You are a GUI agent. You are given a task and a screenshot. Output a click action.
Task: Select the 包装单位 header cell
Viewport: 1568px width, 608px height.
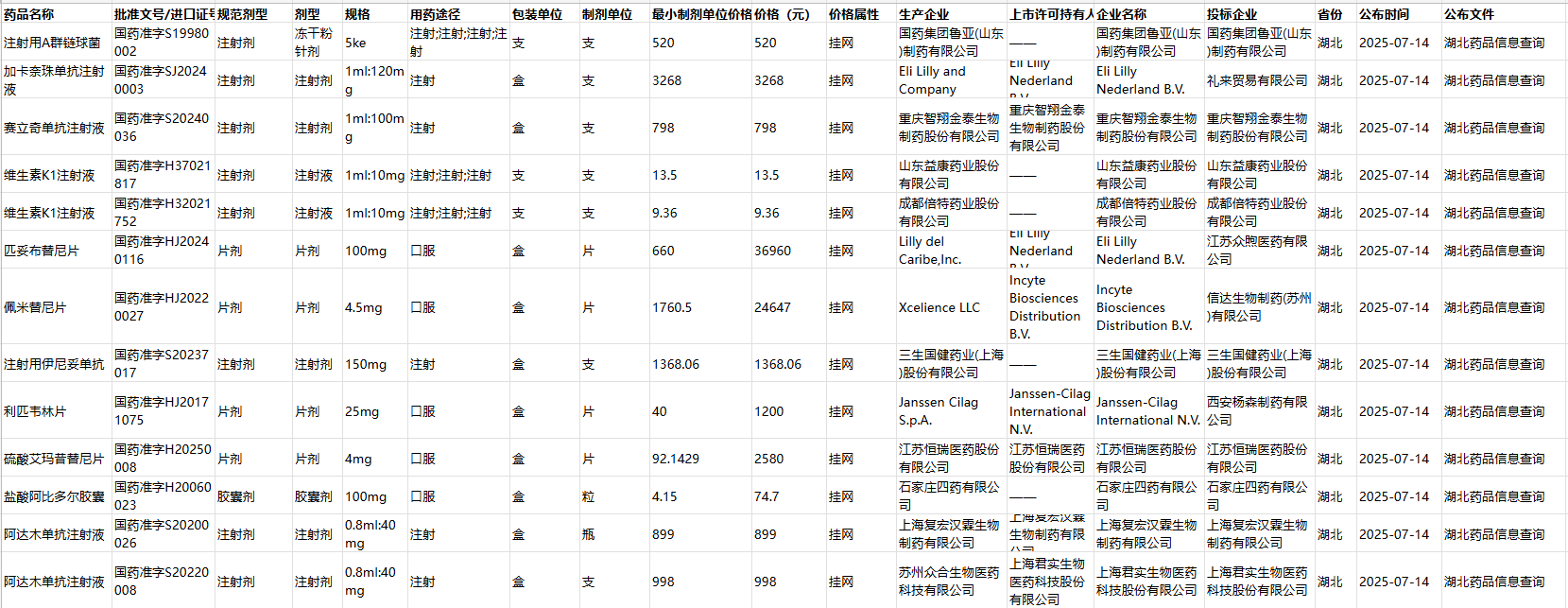point(544,14)
